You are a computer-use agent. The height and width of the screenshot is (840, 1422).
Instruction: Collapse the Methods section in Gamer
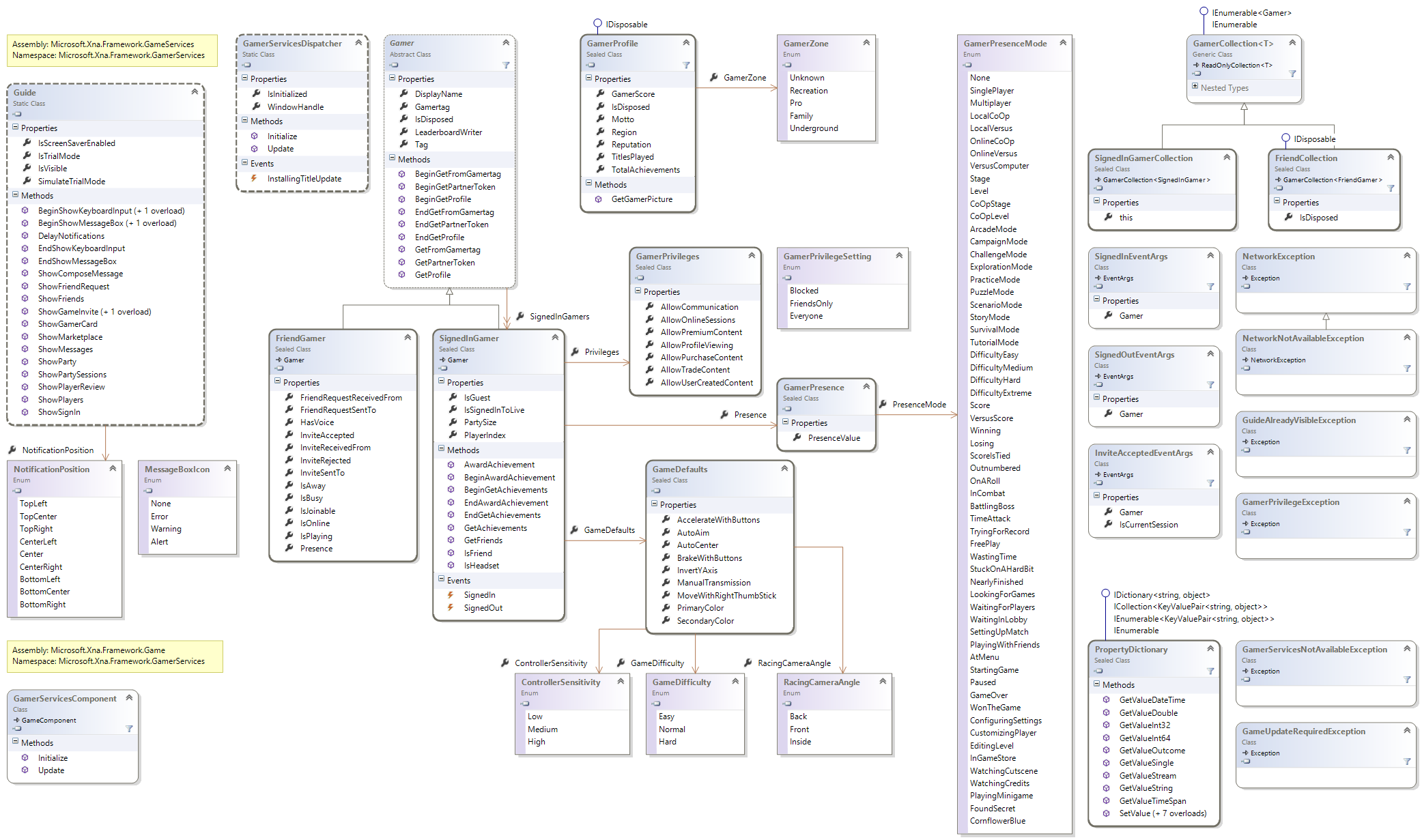click(392, 158)
